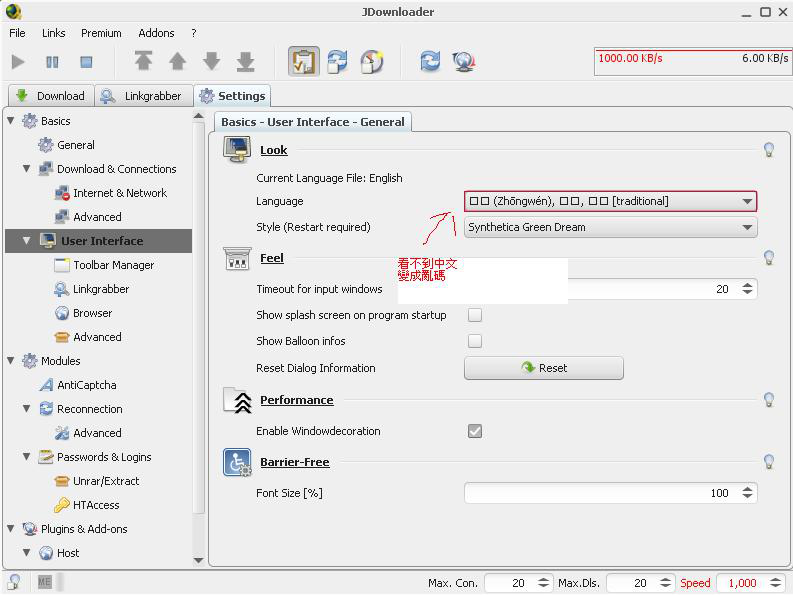Screen dimensions: 793x596
Task: Click the ME icon in status bar
Action: click(x=45, y=582)
